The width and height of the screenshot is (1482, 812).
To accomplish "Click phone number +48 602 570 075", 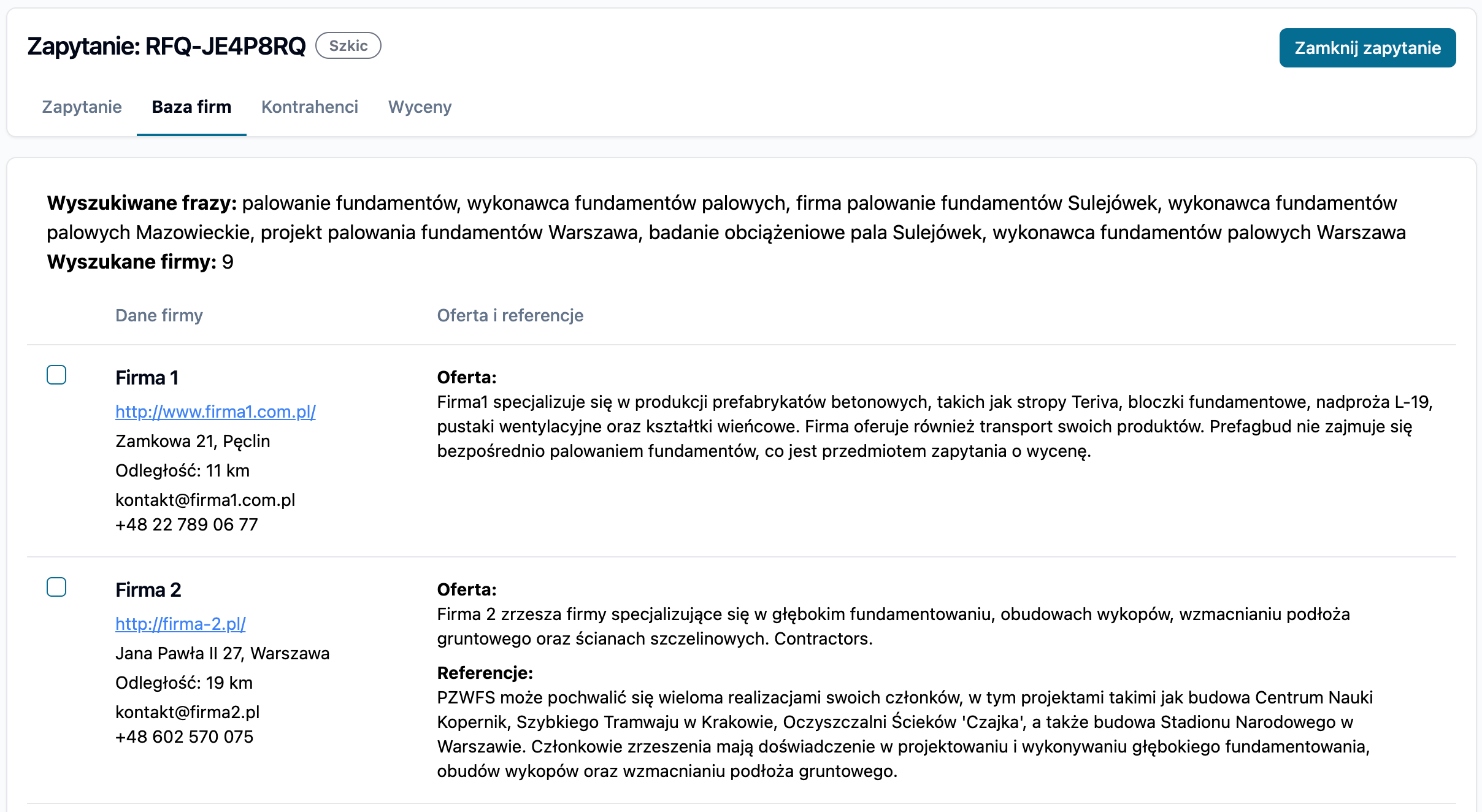I will (x=184, y=737).
